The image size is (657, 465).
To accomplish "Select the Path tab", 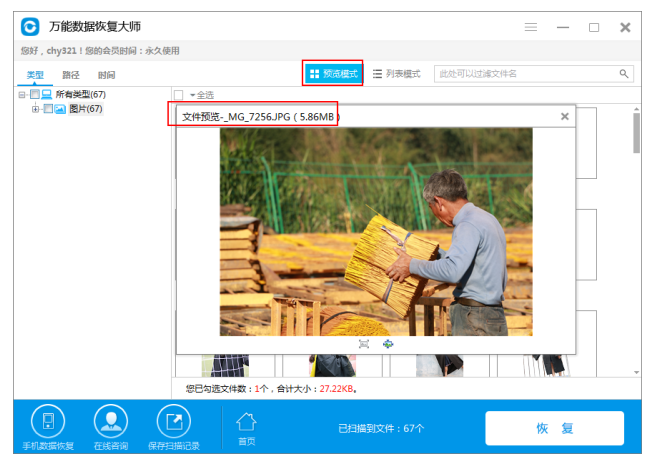I will point(71,75).
